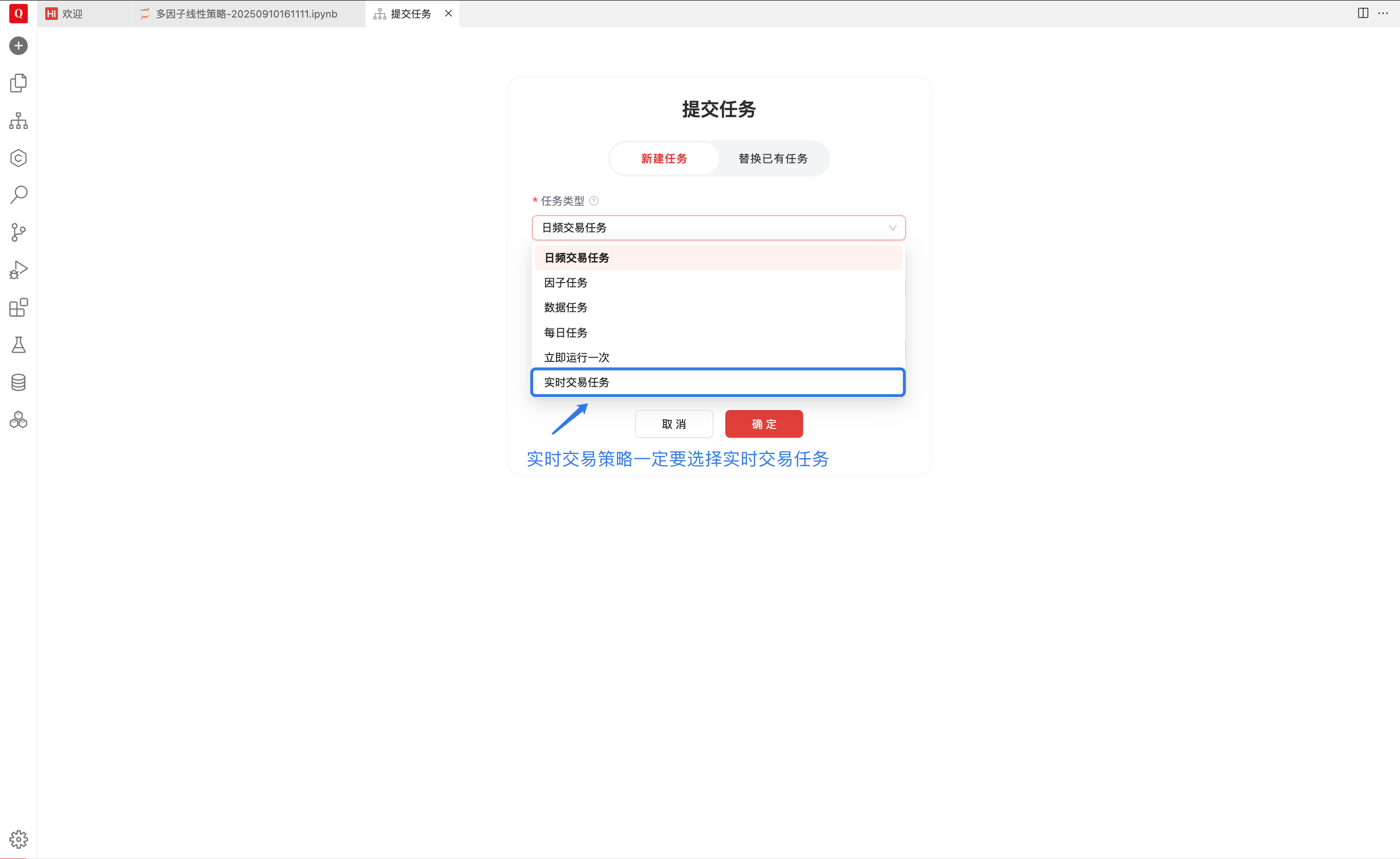Open the source control branch icon

coord(18,233)
